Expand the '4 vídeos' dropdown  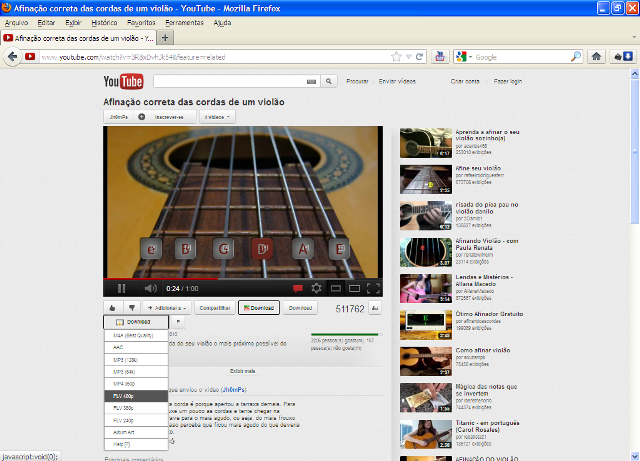point(217,117)
